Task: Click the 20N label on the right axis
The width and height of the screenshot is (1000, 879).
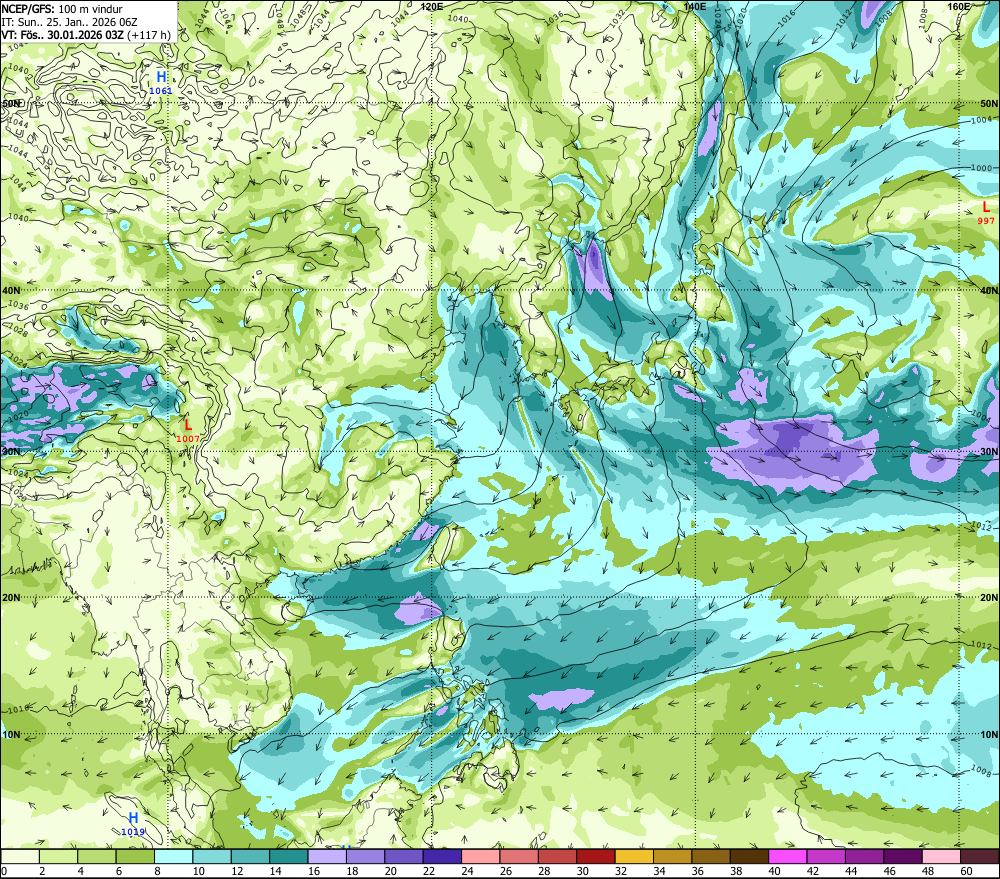Action: (x=989, y=598)
